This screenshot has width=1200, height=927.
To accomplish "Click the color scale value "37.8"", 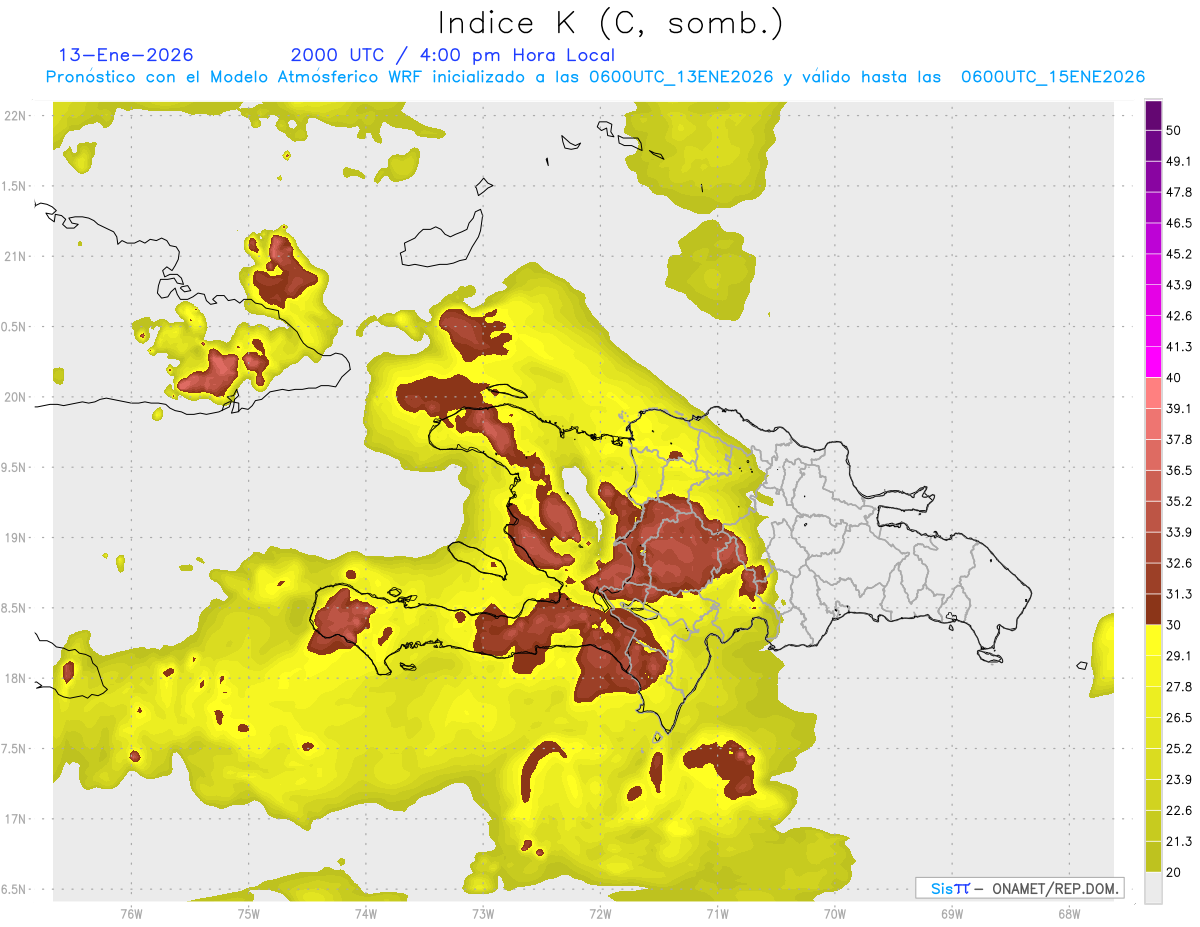I will [1179, 440].
